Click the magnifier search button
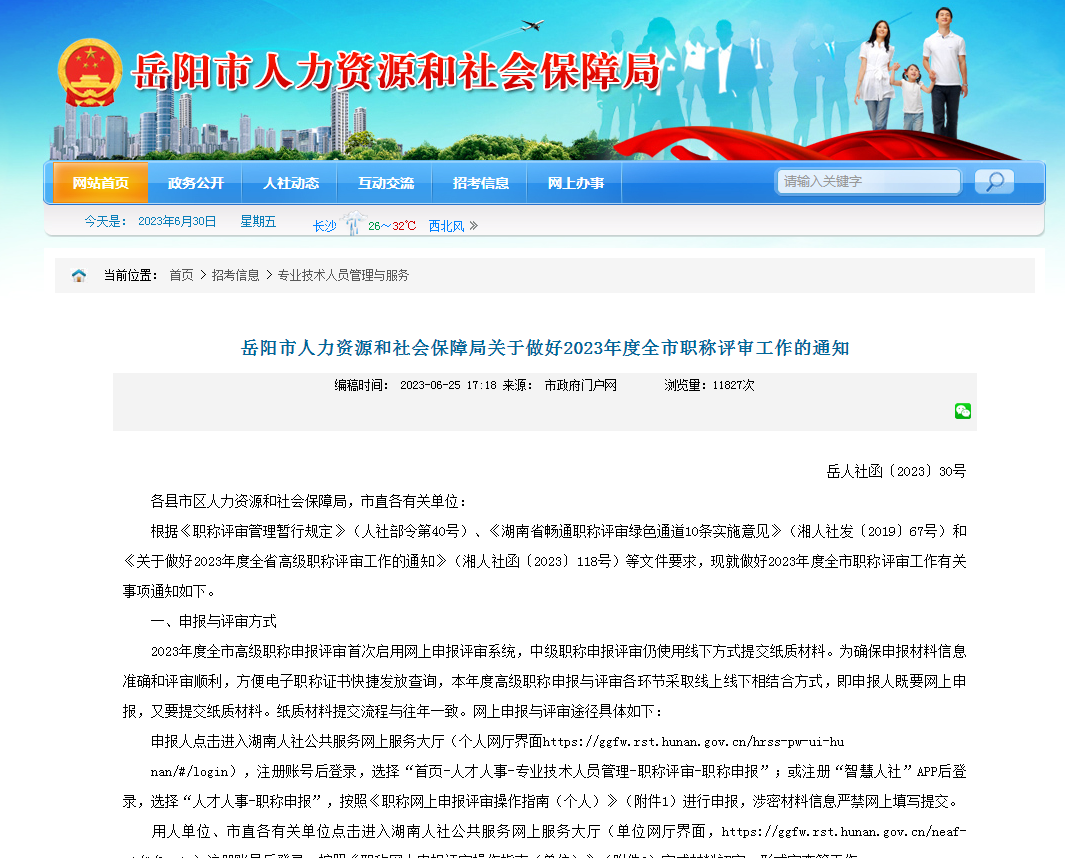The width and height of the screenshot is (1065, 858). point(994,182)
